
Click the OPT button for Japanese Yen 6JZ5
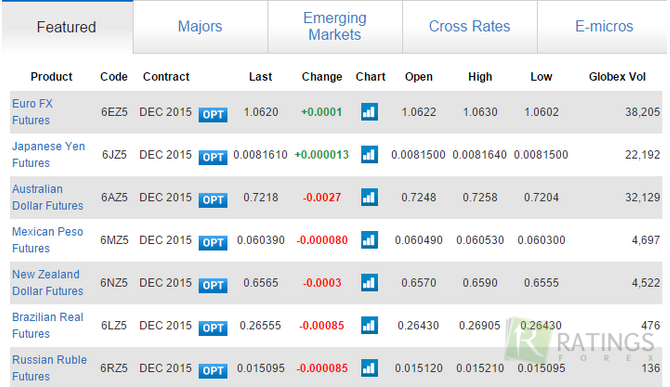click(x=213, y=157)
